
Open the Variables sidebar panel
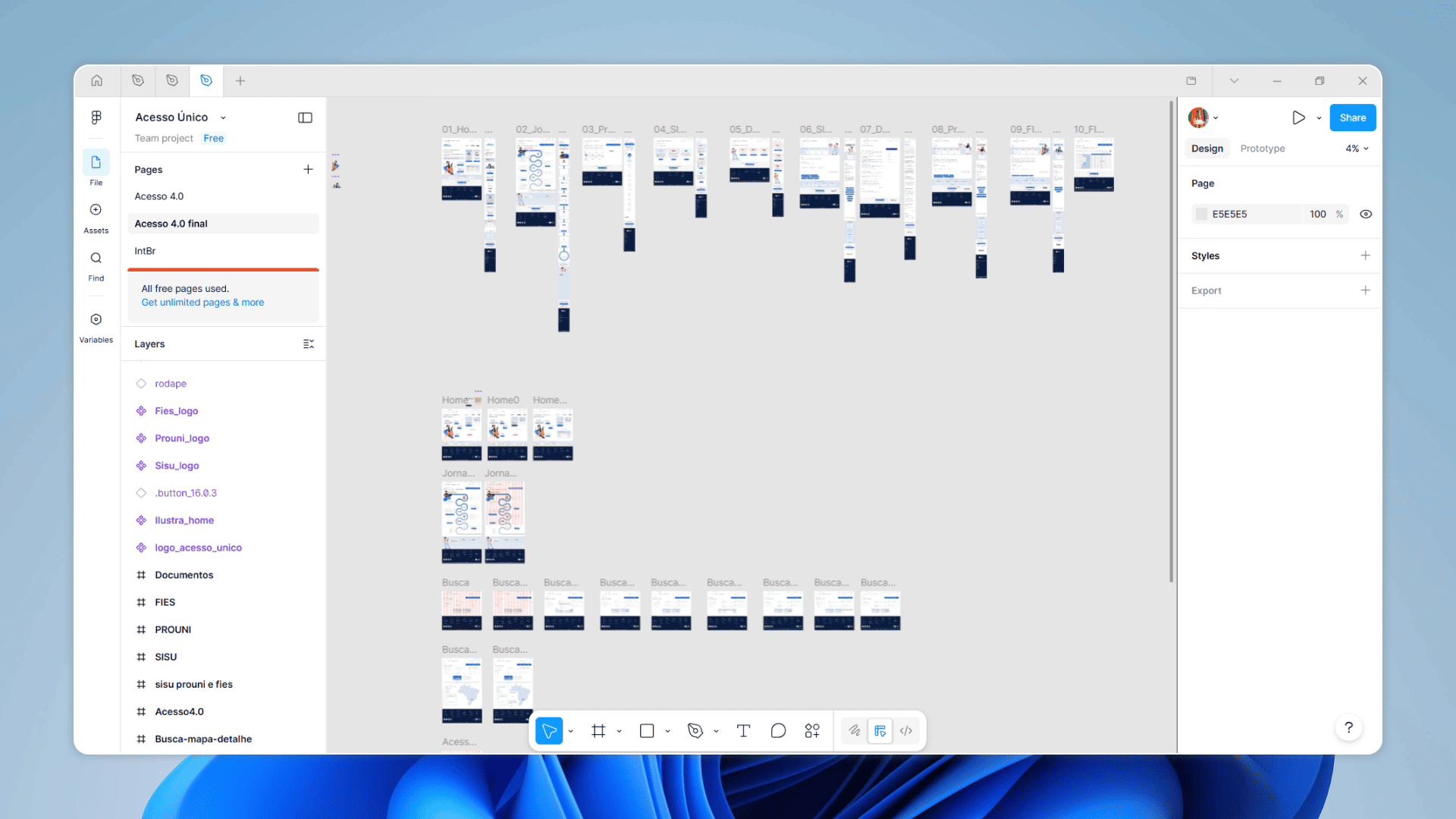point(96,328)
